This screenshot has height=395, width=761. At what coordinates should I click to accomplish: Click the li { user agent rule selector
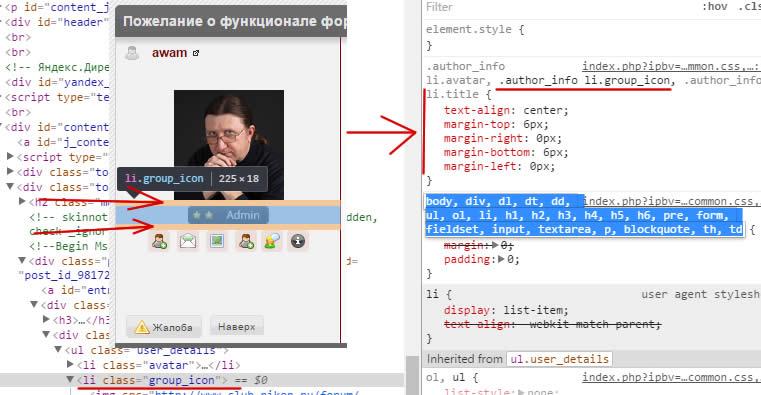pos(439,294)
